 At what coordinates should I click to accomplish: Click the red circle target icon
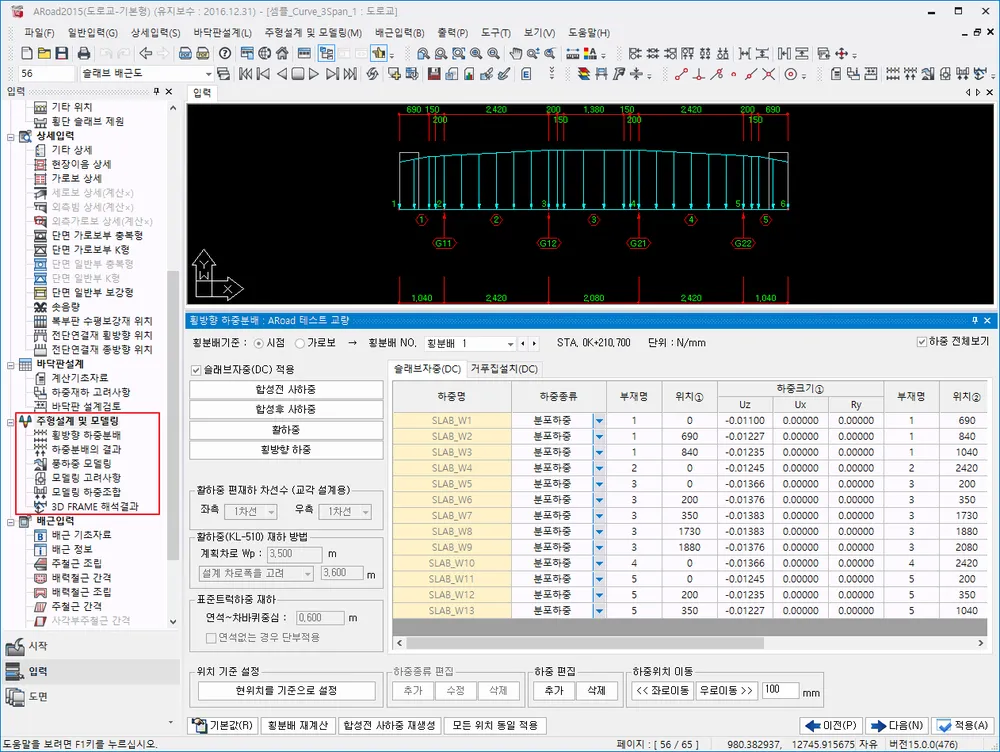point(791,74)
